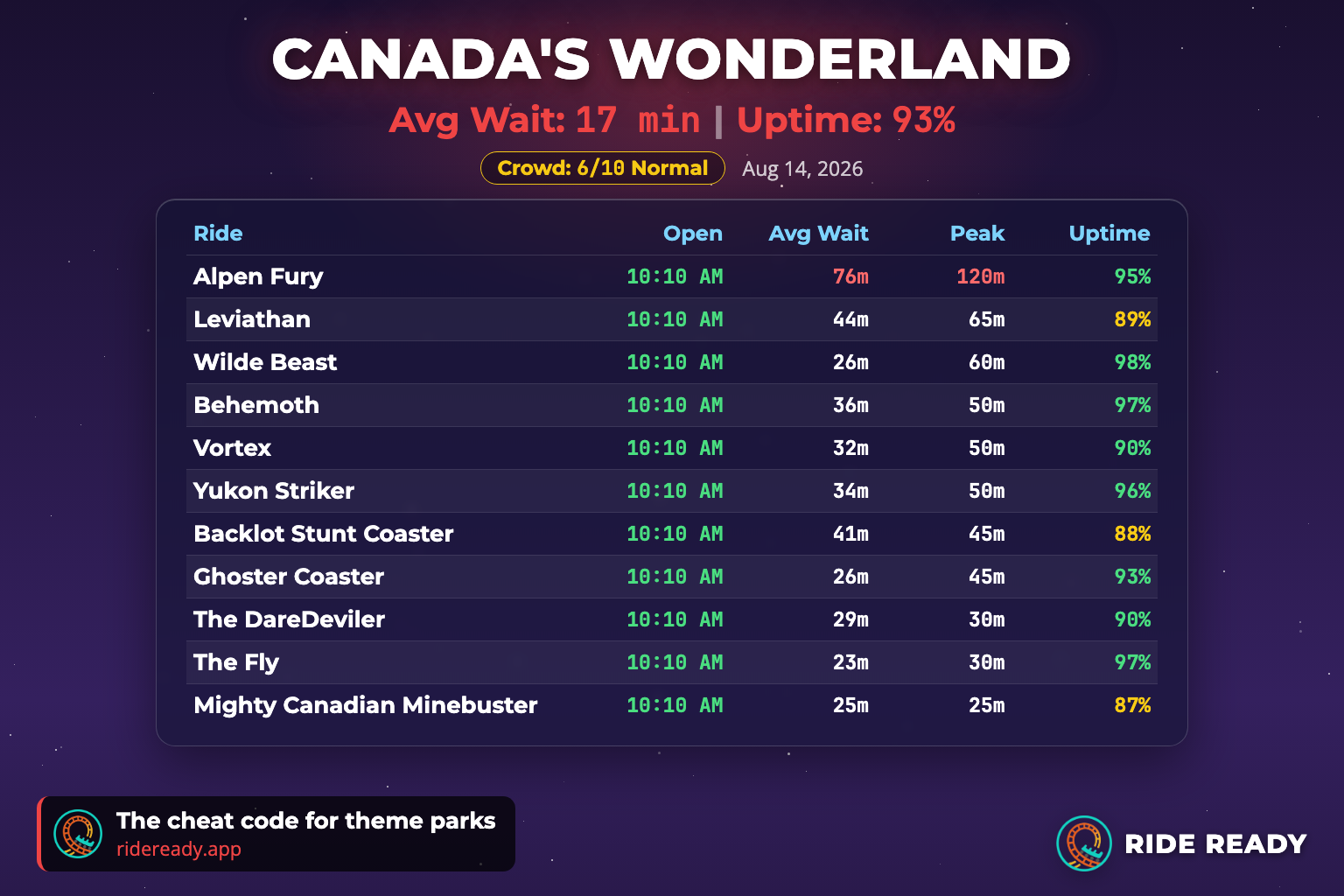Click Wilde Beast in the ride list
The height and width of the screenshot is (896, 1344).
265,362
